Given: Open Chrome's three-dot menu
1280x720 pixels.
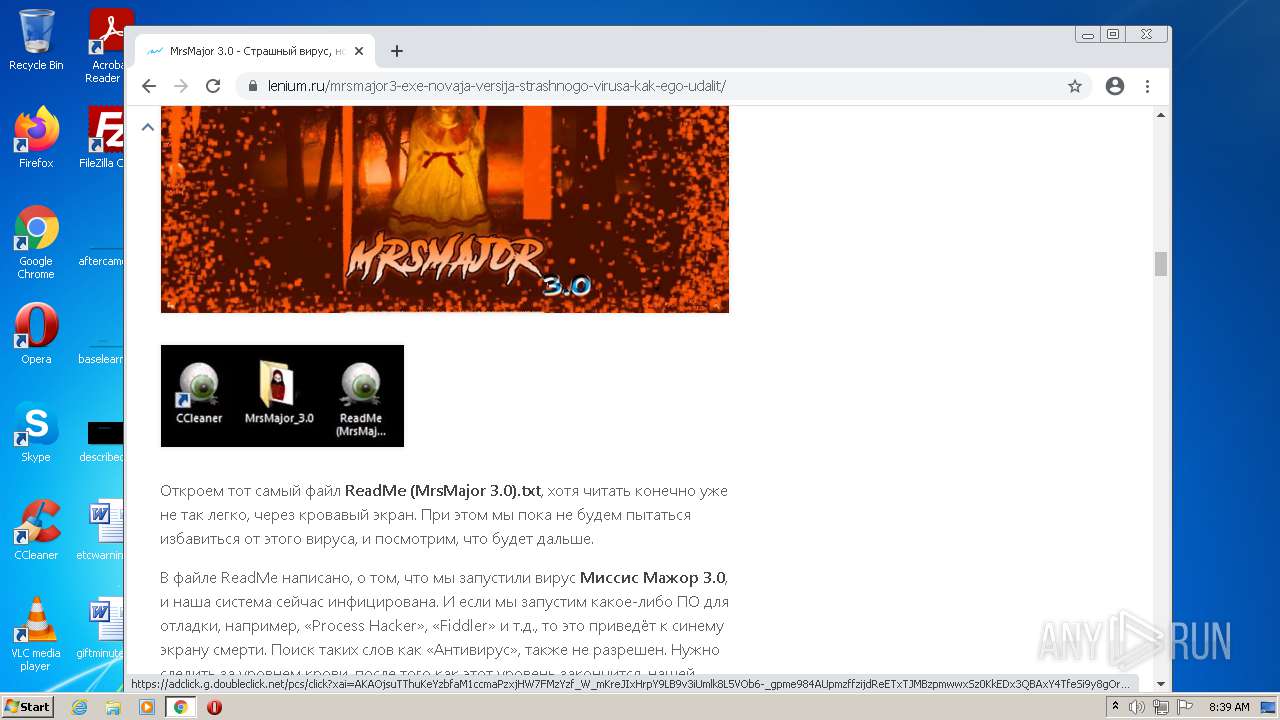Looking at the screenshot, I should point(1148,86).
